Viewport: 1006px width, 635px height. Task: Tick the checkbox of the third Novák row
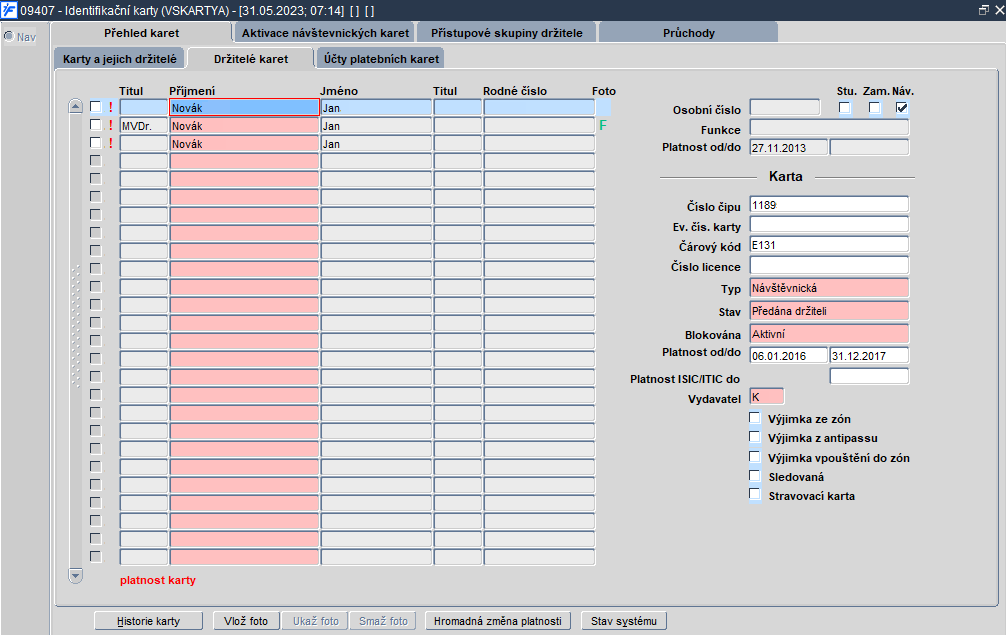pos(96,142)
